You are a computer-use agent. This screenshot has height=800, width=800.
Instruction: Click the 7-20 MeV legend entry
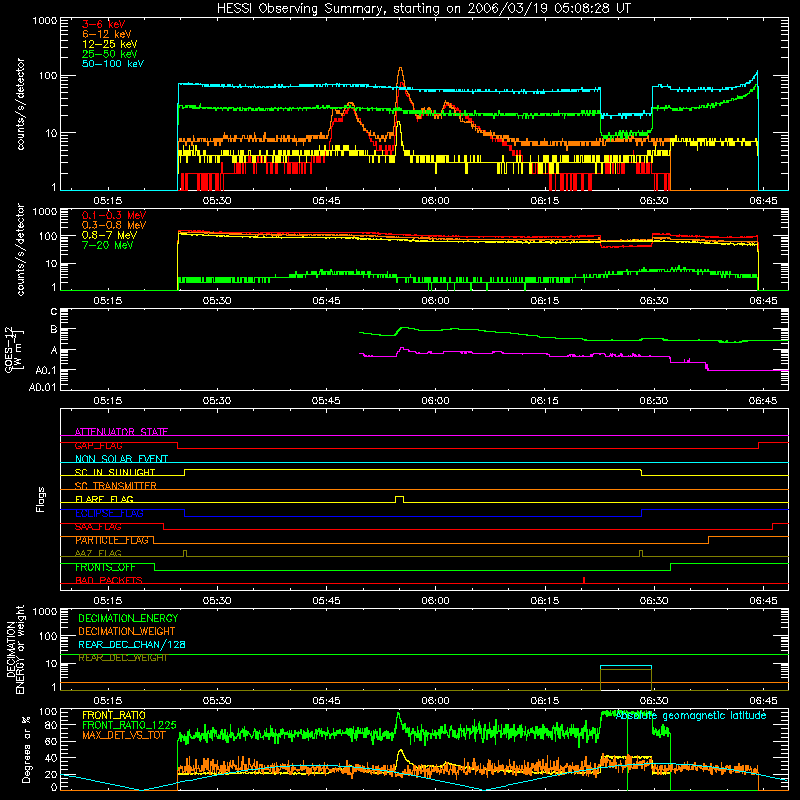[108, 245]
